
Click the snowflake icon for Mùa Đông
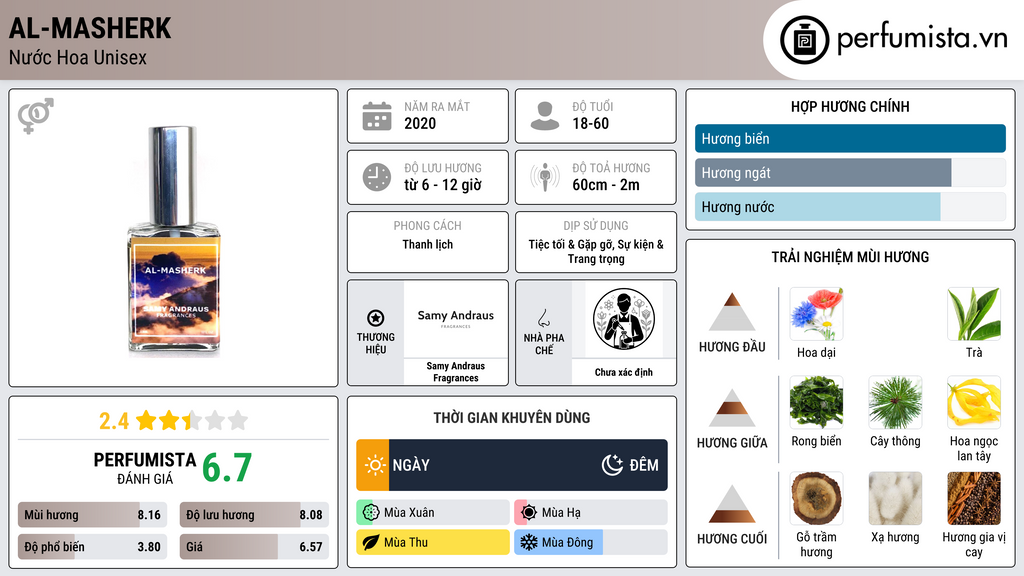click(x=528, y=542)
